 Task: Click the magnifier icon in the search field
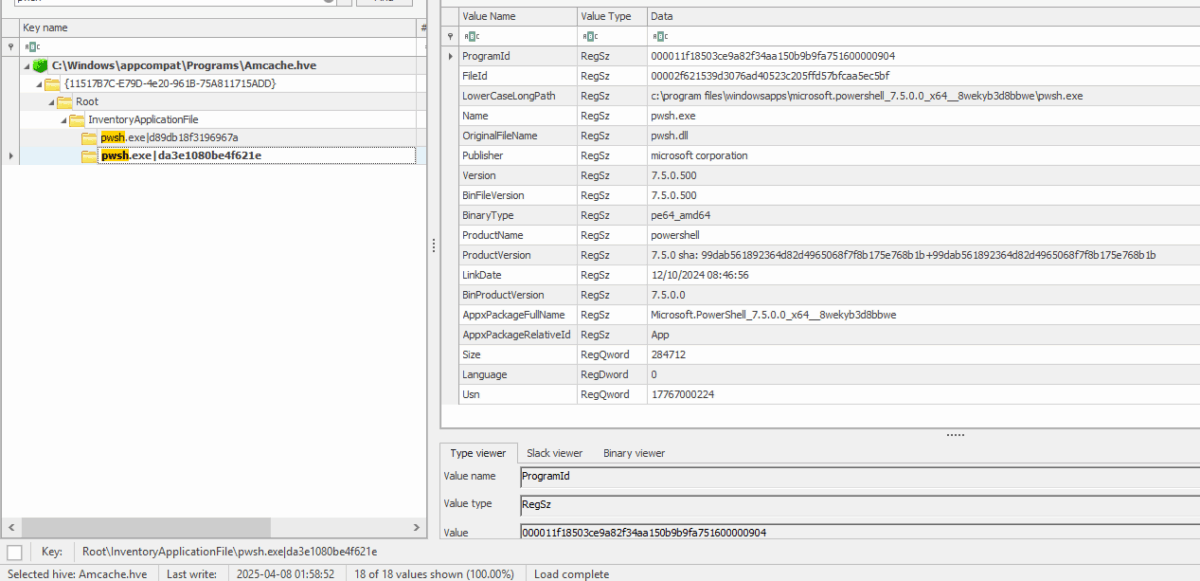click(328, 3)
